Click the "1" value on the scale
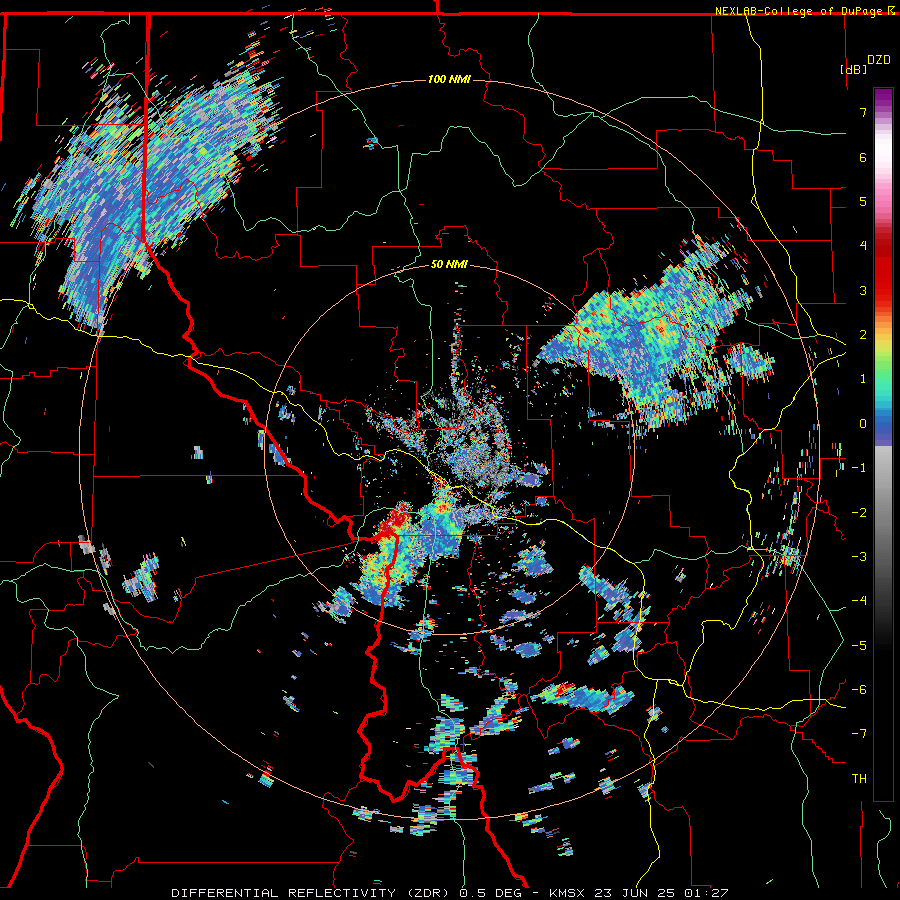 [863, 379]
